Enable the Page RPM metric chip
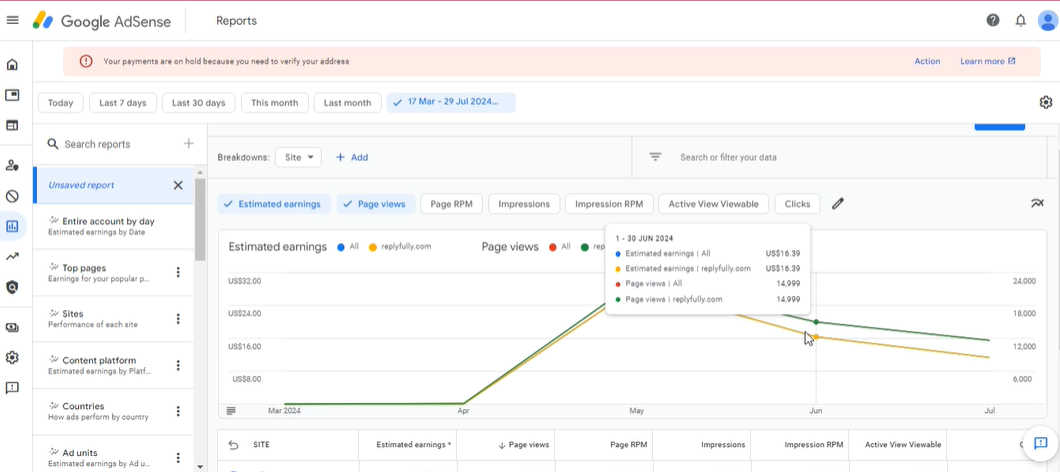Viewport: 1060px width, 472px height. tap(451, 204)
